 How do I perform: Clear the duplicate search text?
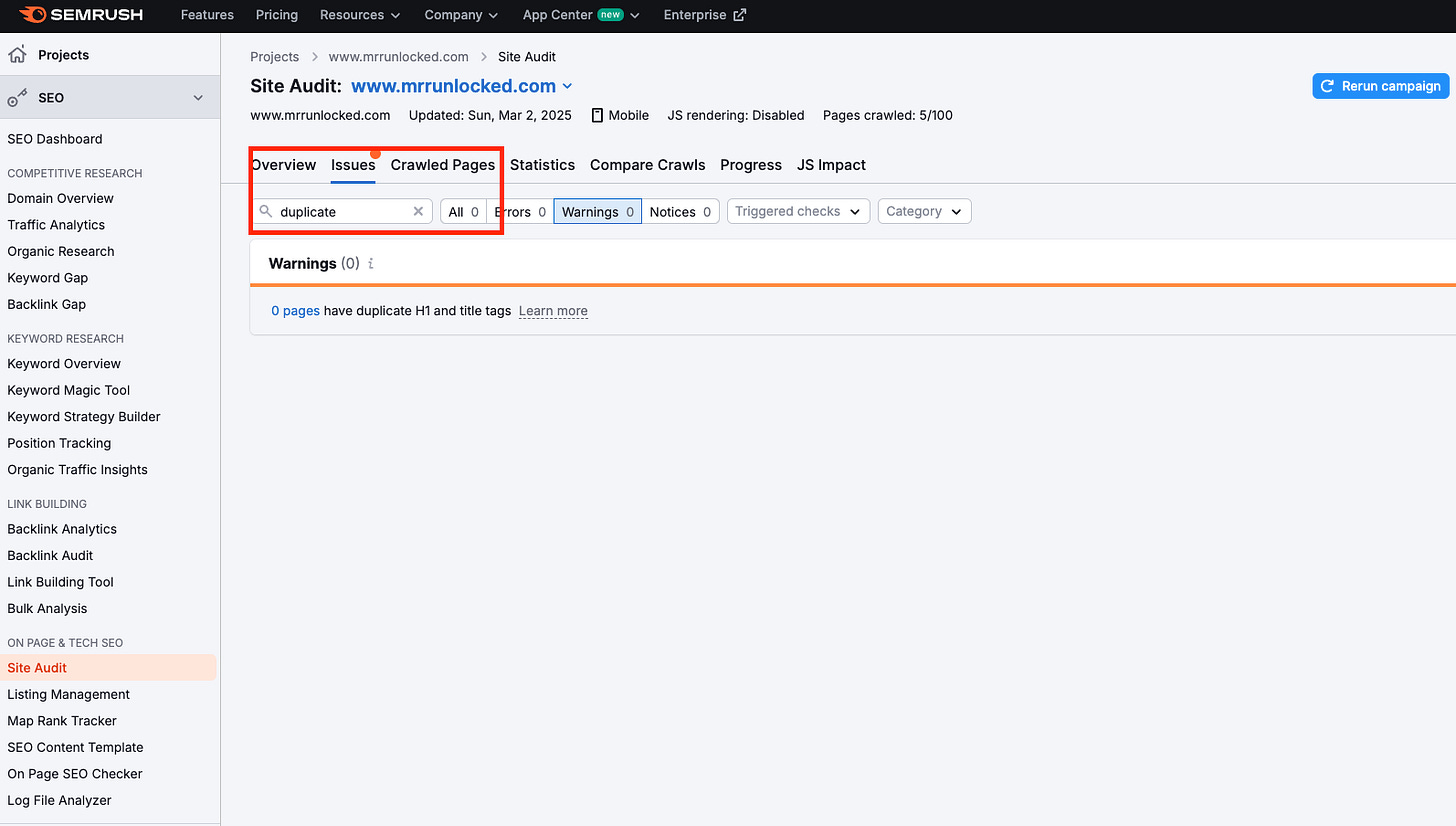(x=418, y=212)
